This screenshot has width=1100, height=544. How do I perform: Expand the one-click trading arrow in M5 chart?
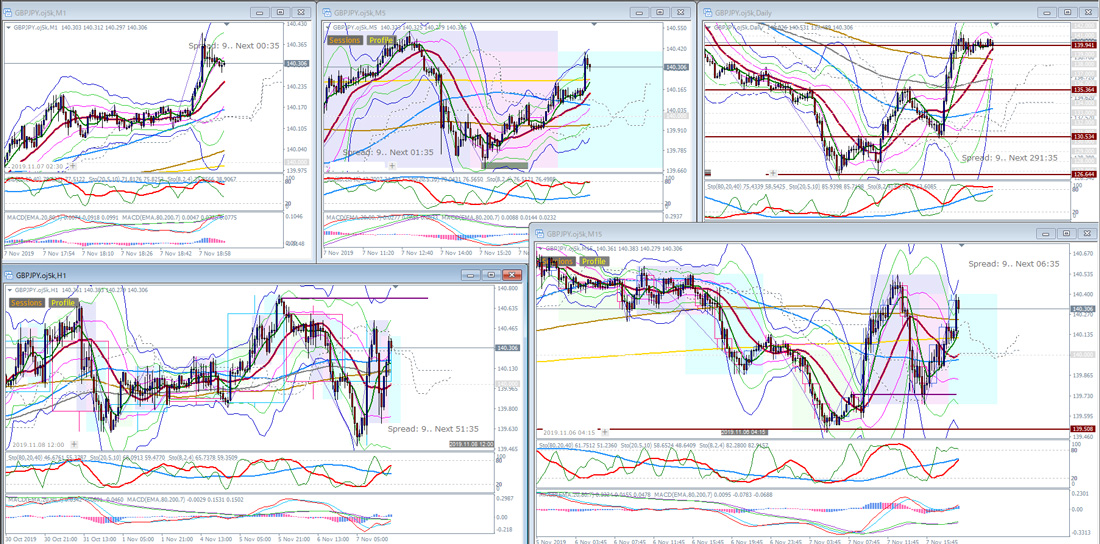coord(327,27)
